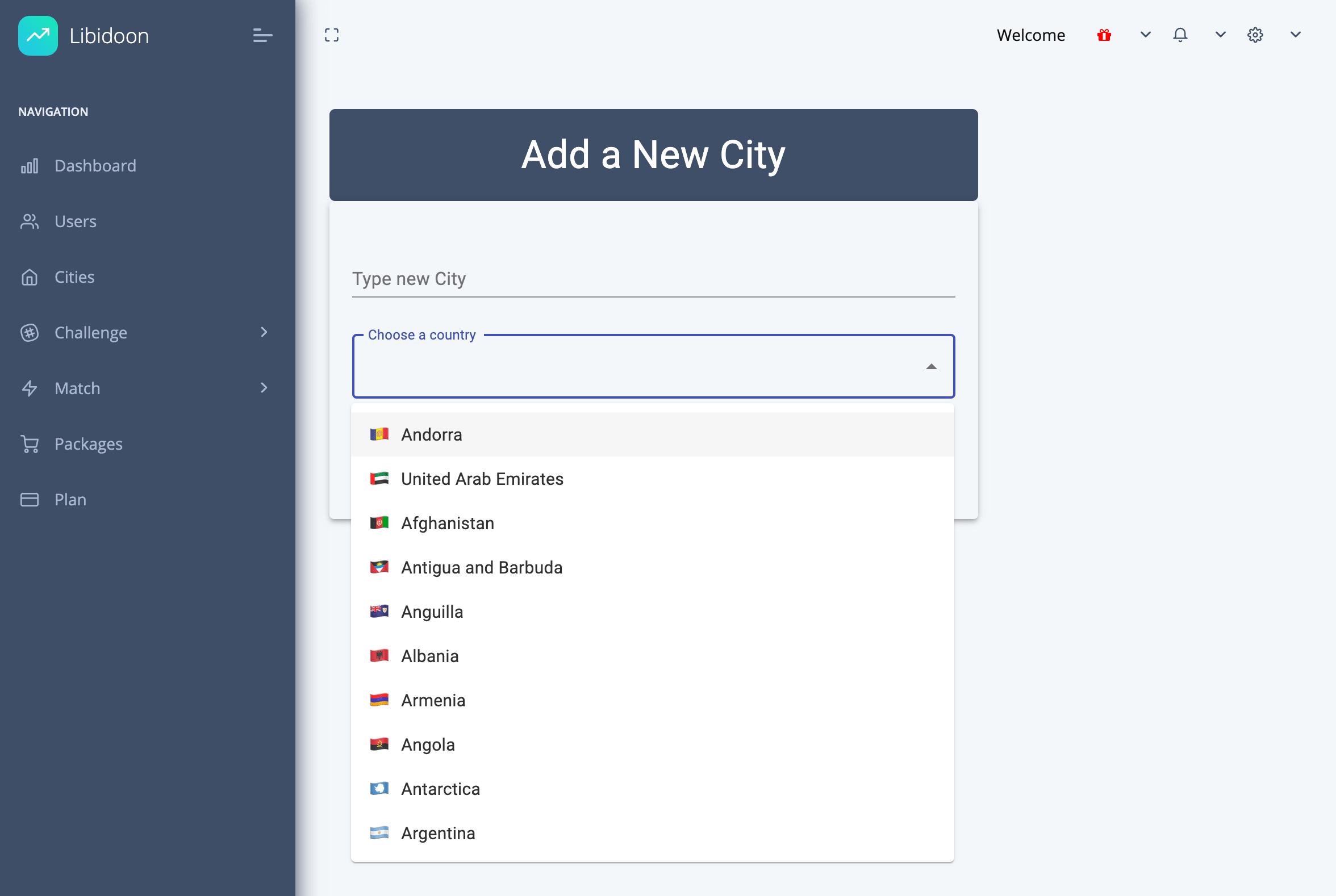Choose Argentina from the country list
Viewport: 1336px width, 896px height.
click(x=438, y=833)
